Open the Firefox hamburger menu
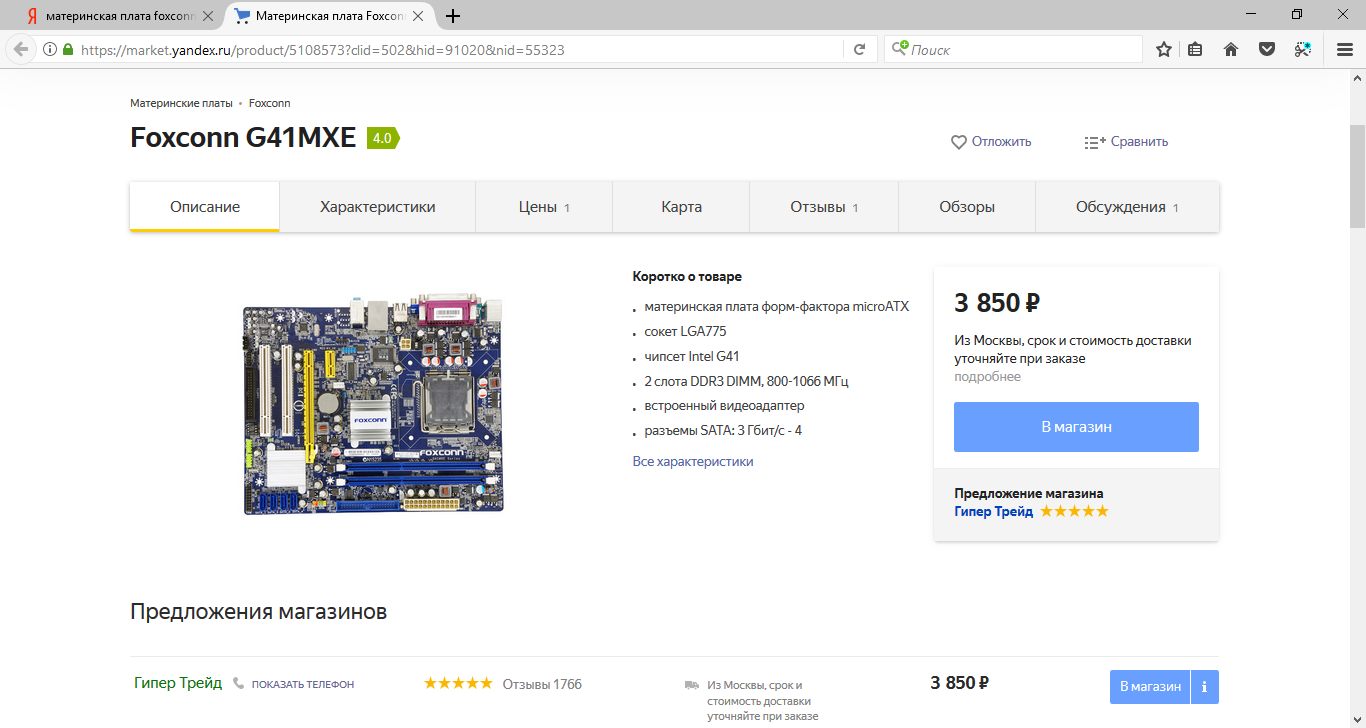Viewport: 1366px width, 728px height. pyautogui.click(x=1345, y=49)
